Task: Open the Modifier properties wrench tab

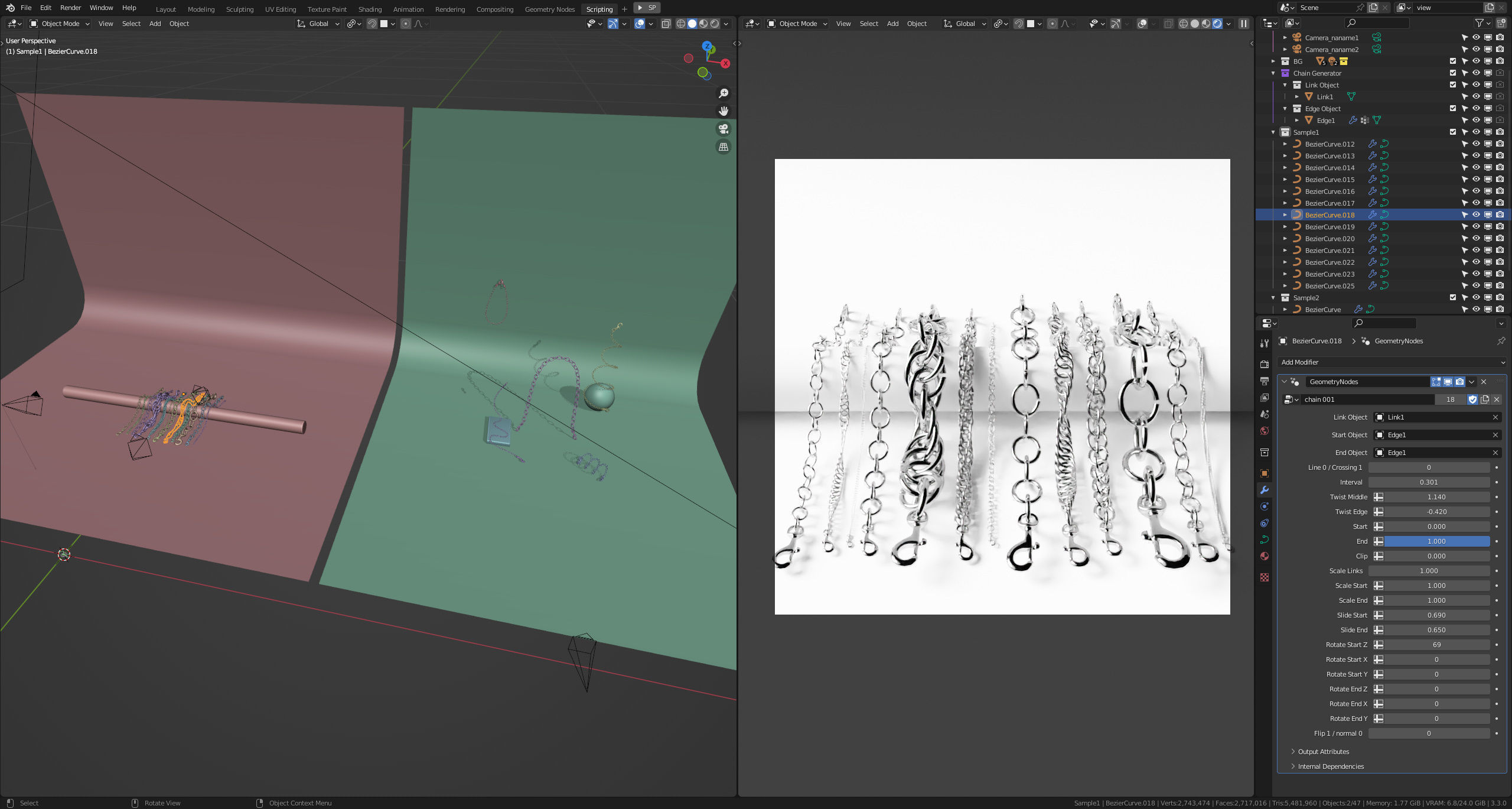Action: [x=1265, y=490]
